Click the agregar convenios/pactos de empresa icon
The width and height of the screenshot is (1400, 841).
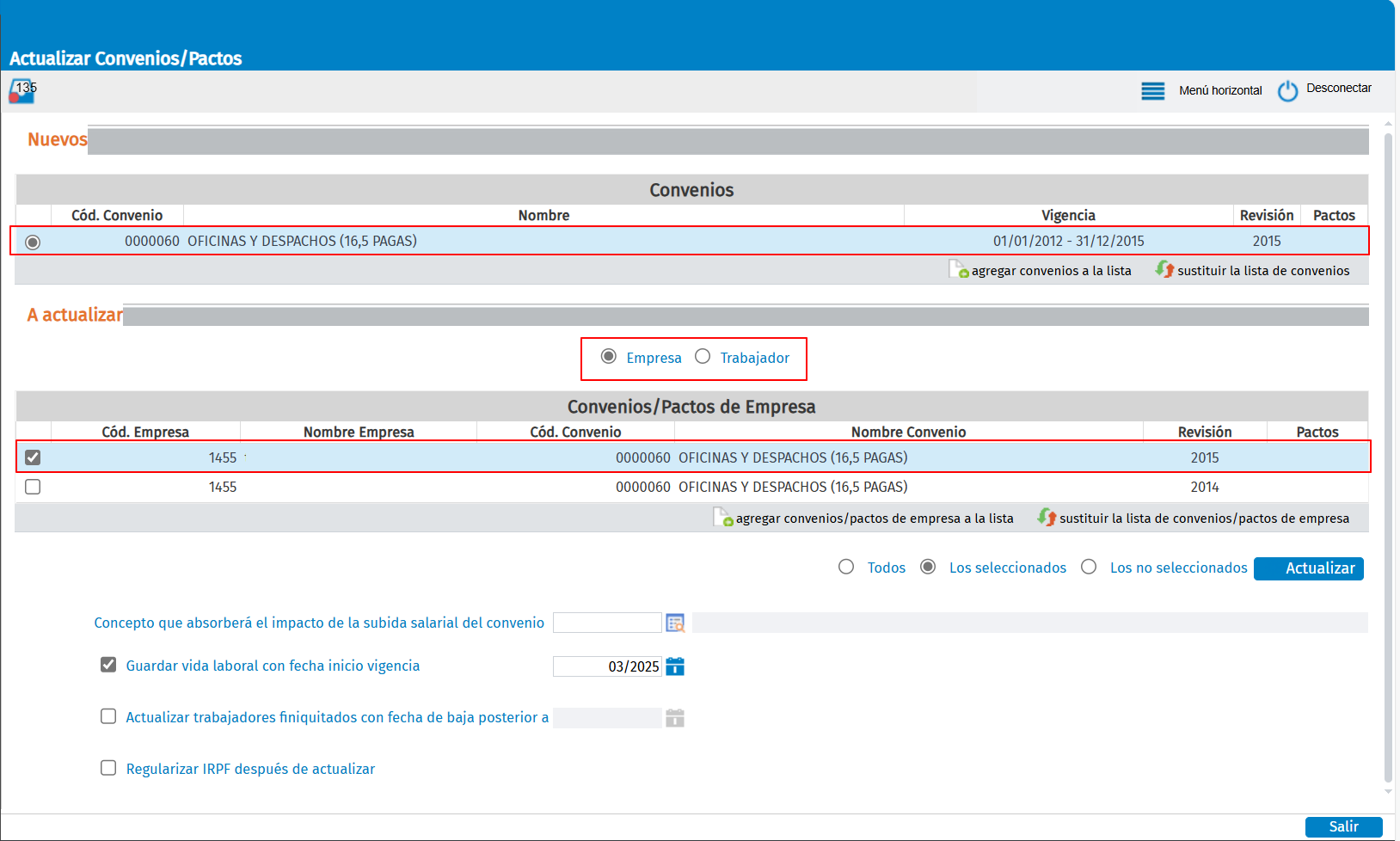(723, 518)
